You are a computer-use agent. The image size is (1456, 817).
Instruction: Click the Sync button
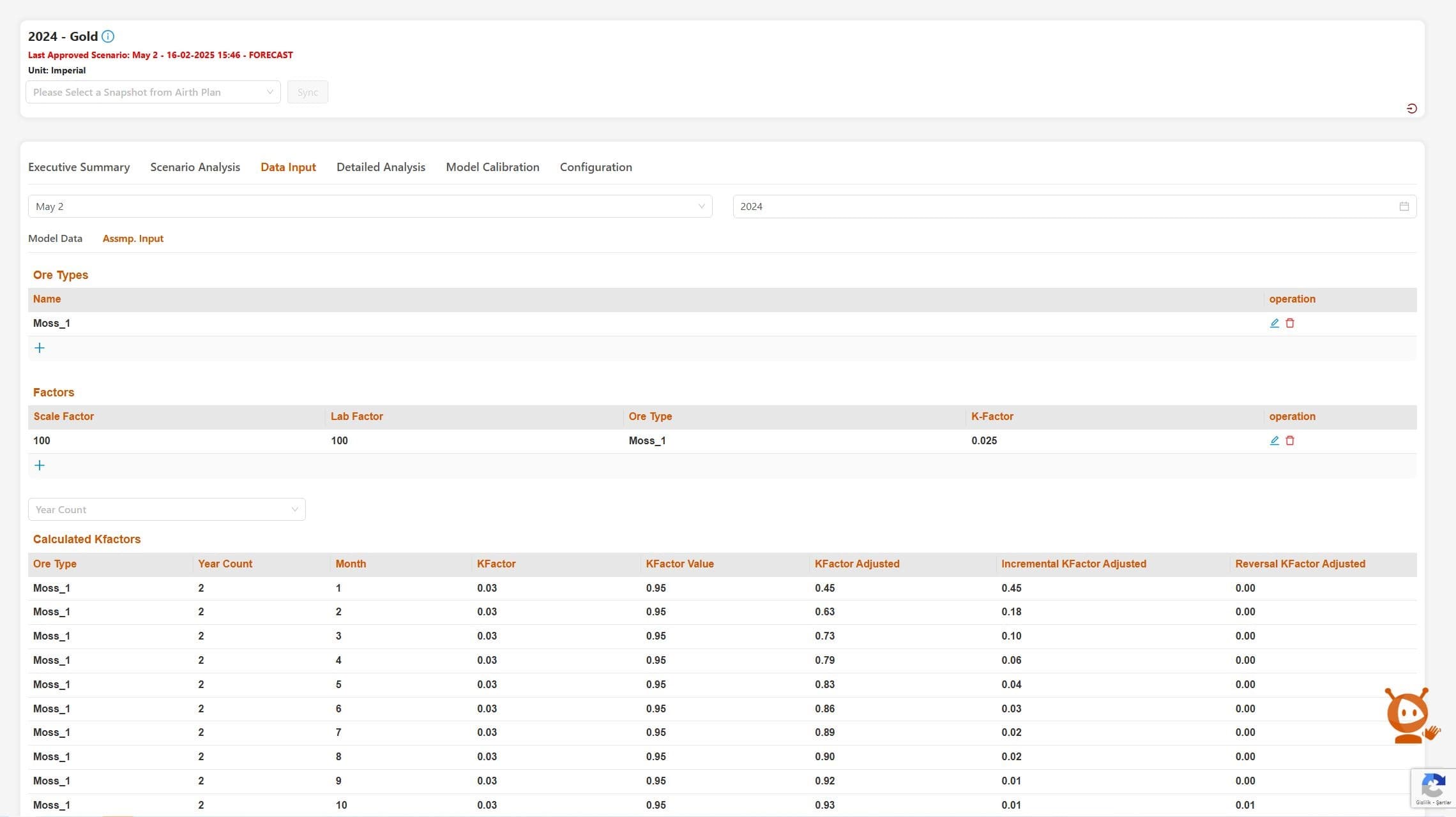click(x=308, y=92)
